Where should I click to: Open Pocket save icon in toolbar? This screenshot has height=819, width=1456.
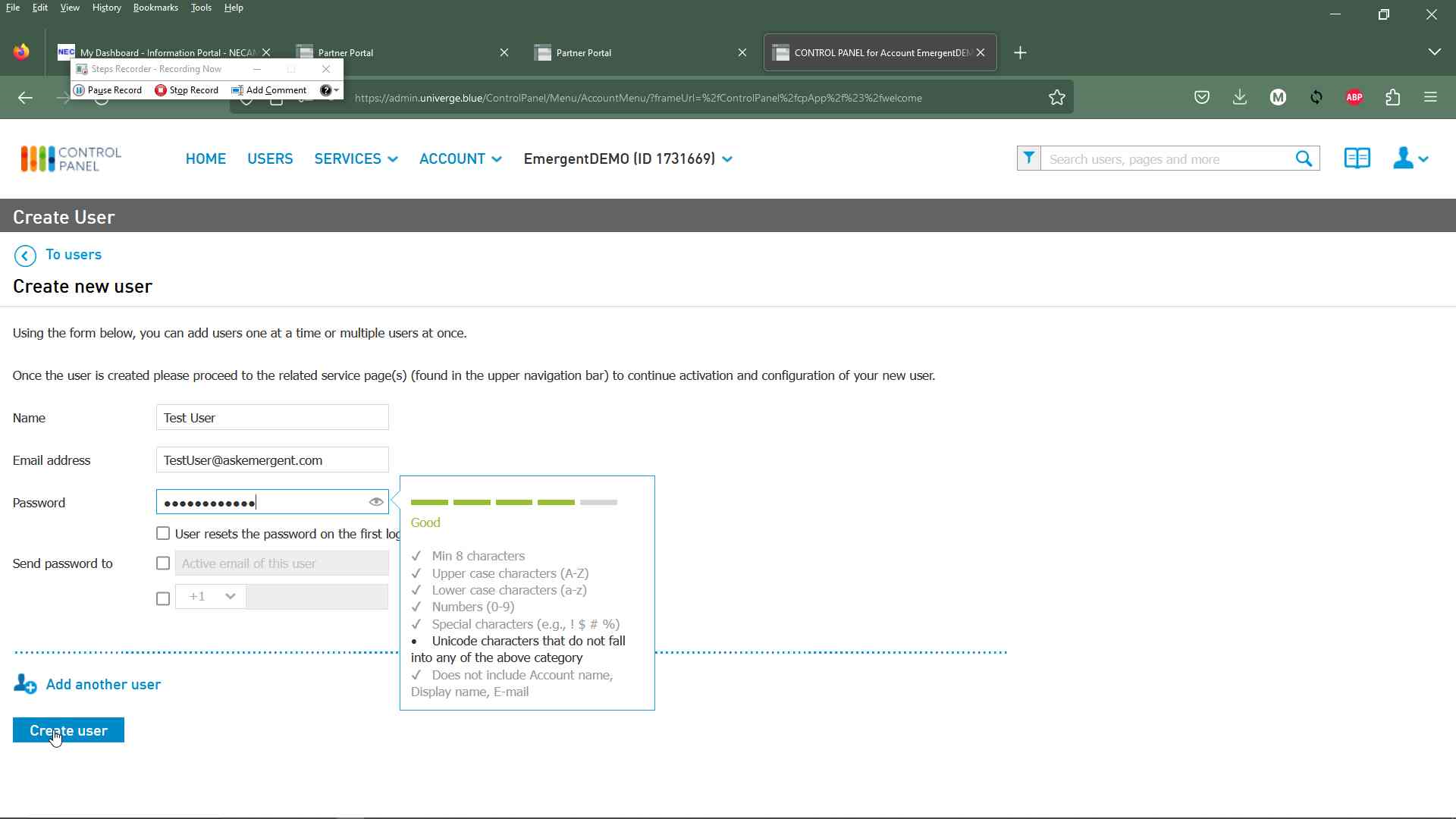[1202, 97]
